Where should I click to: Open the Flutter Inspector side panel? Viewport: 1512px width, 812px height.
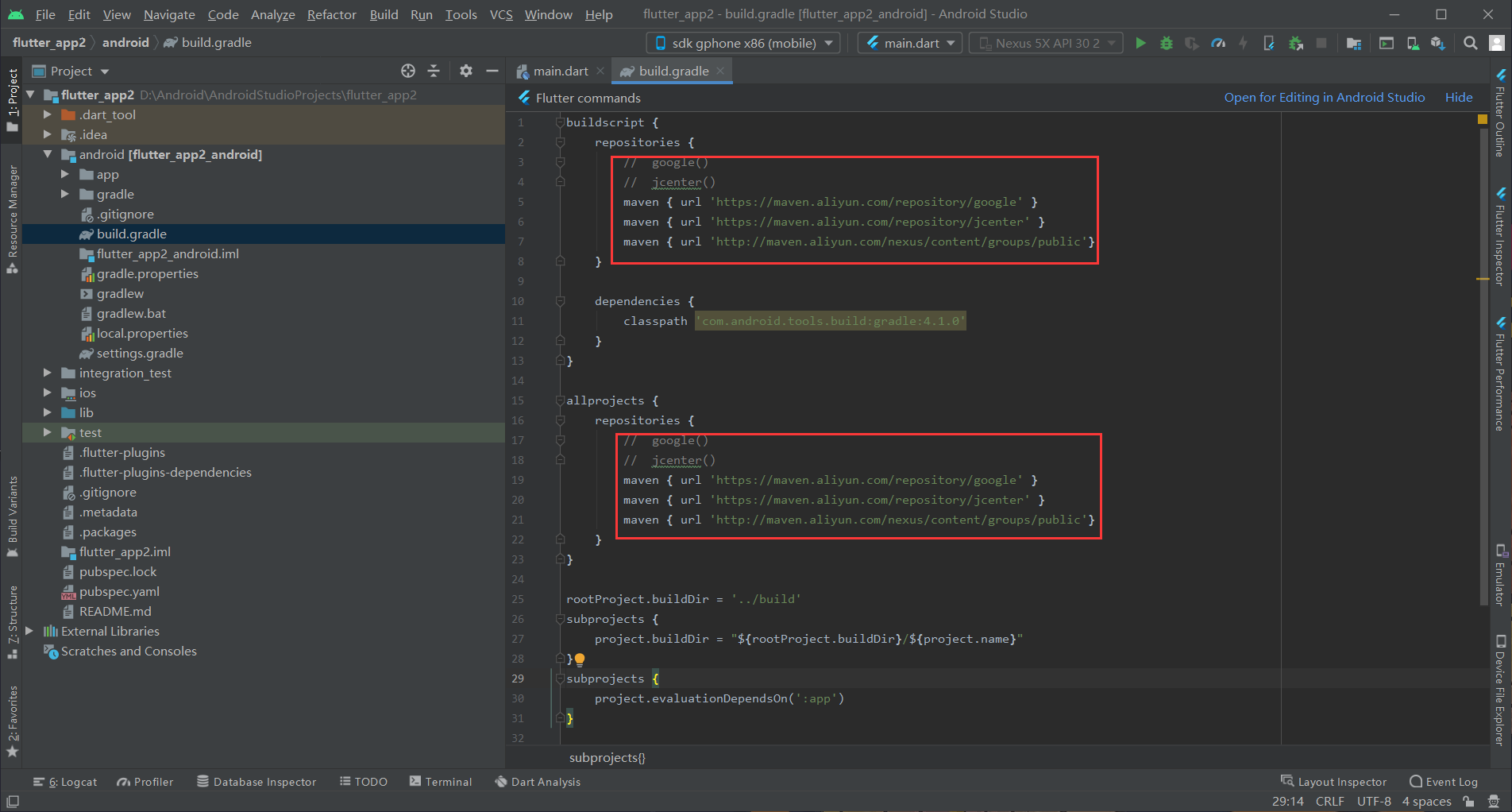[x=1500, y=237]
